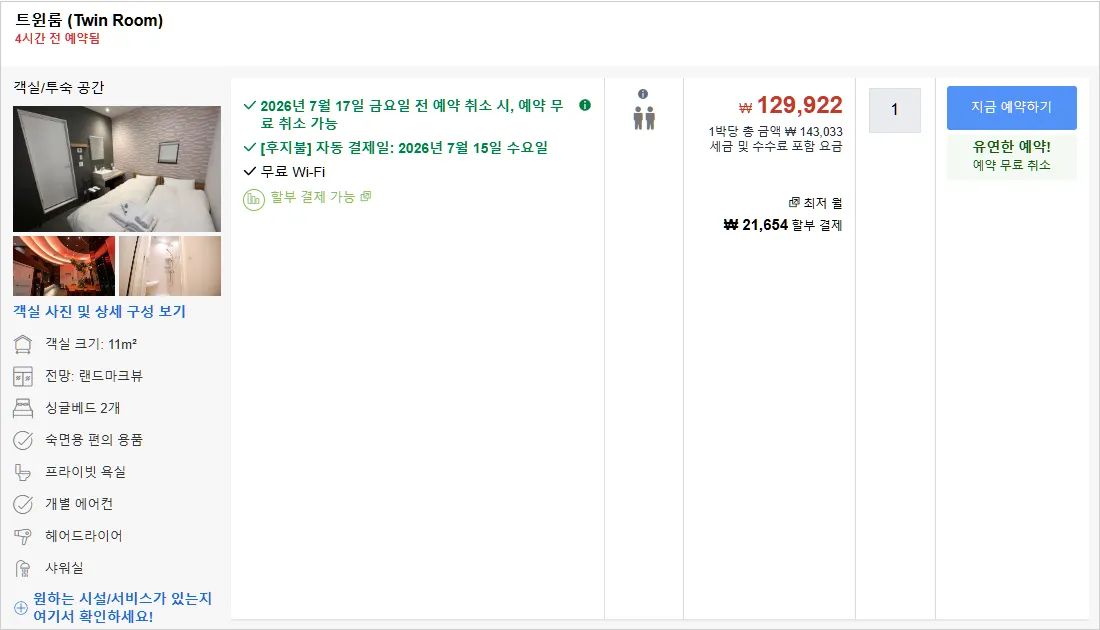Click the 프라이빗 욕실 text

point(86,472)
